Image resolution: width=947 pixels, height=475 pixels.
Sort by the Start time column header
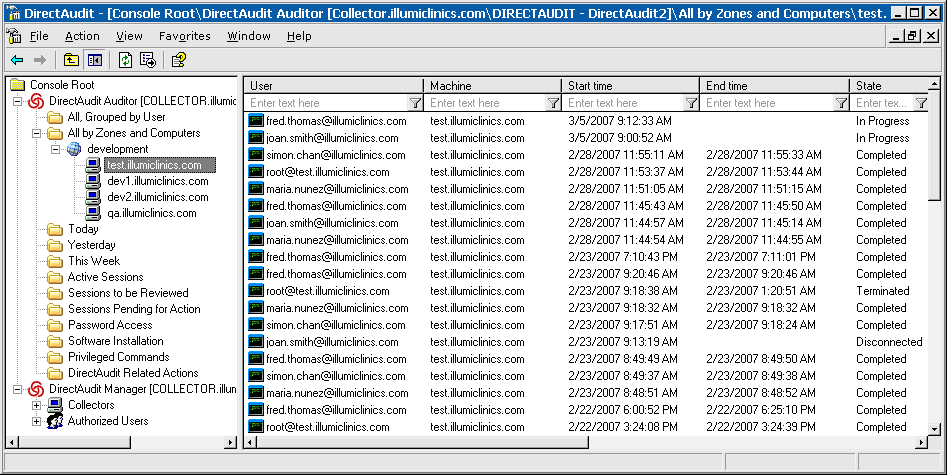click(630, 85)
